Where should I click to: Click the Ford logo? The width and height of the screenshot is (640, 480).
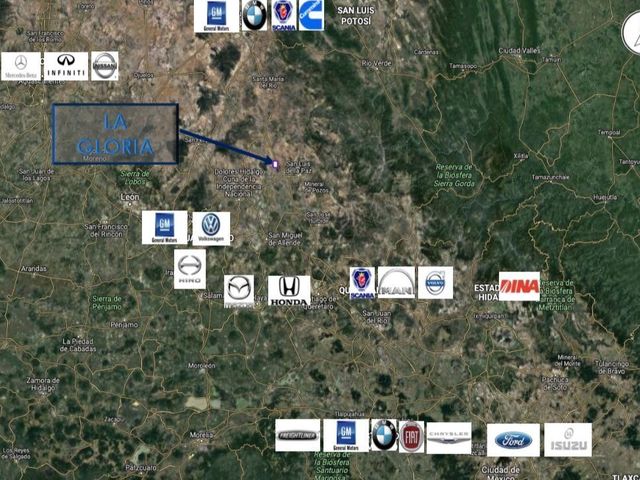(513, 440)
